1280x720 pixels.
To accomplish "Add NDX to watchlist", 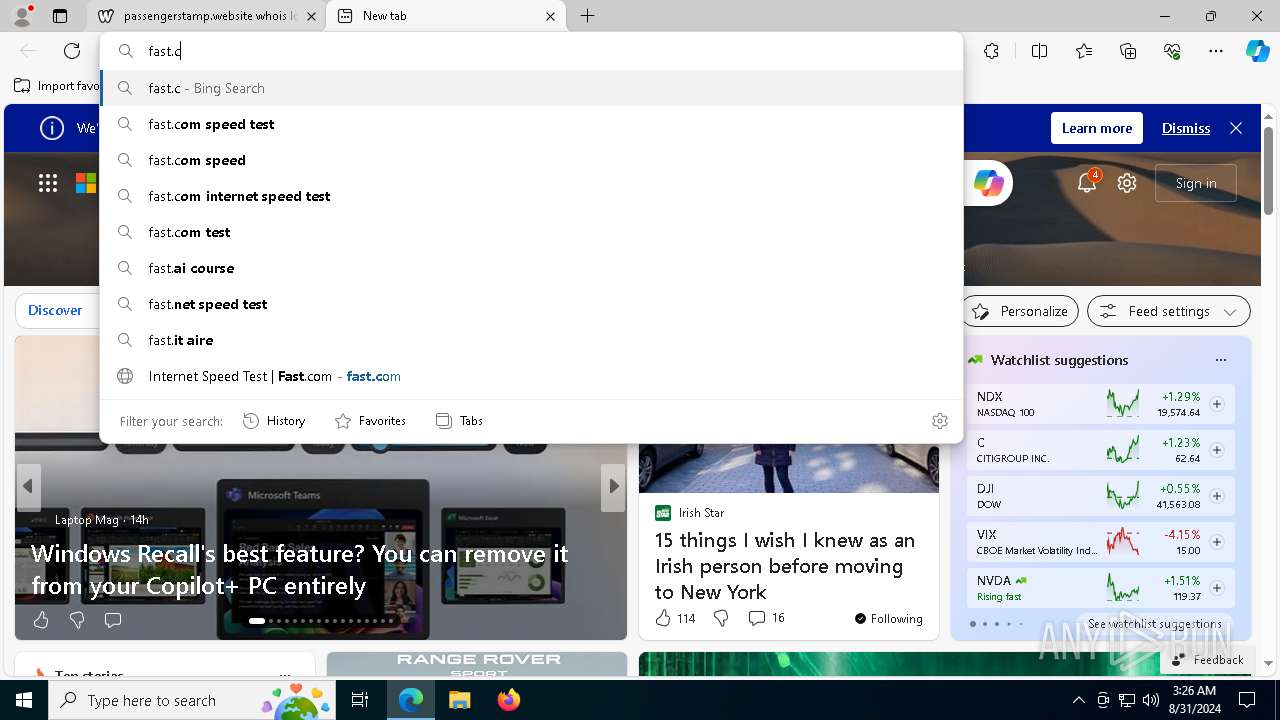I will click(x=1217, y=404).
